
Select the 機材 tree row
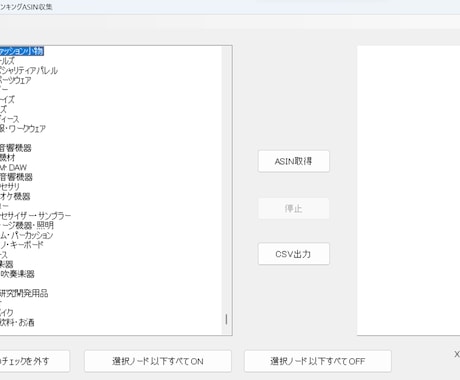8,157
